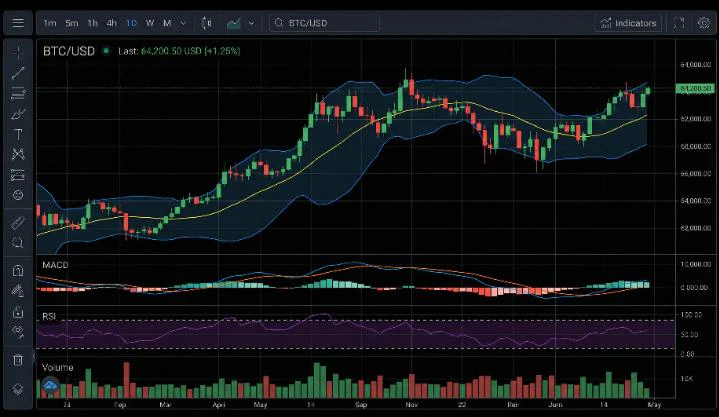Select the horizontal lines Fibonacci tool

[18, 93]
